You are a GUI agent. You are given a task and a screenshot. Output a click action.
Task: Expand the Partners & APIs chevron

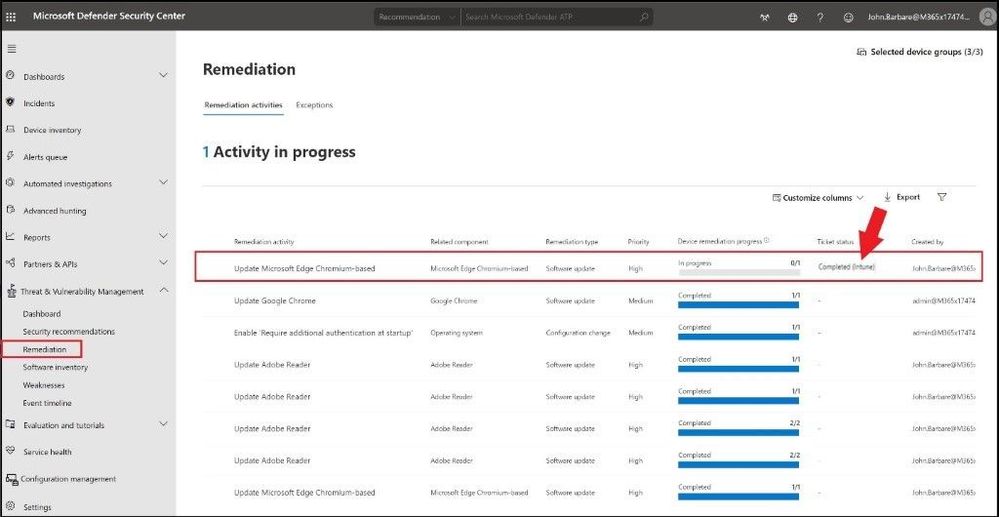163,263
